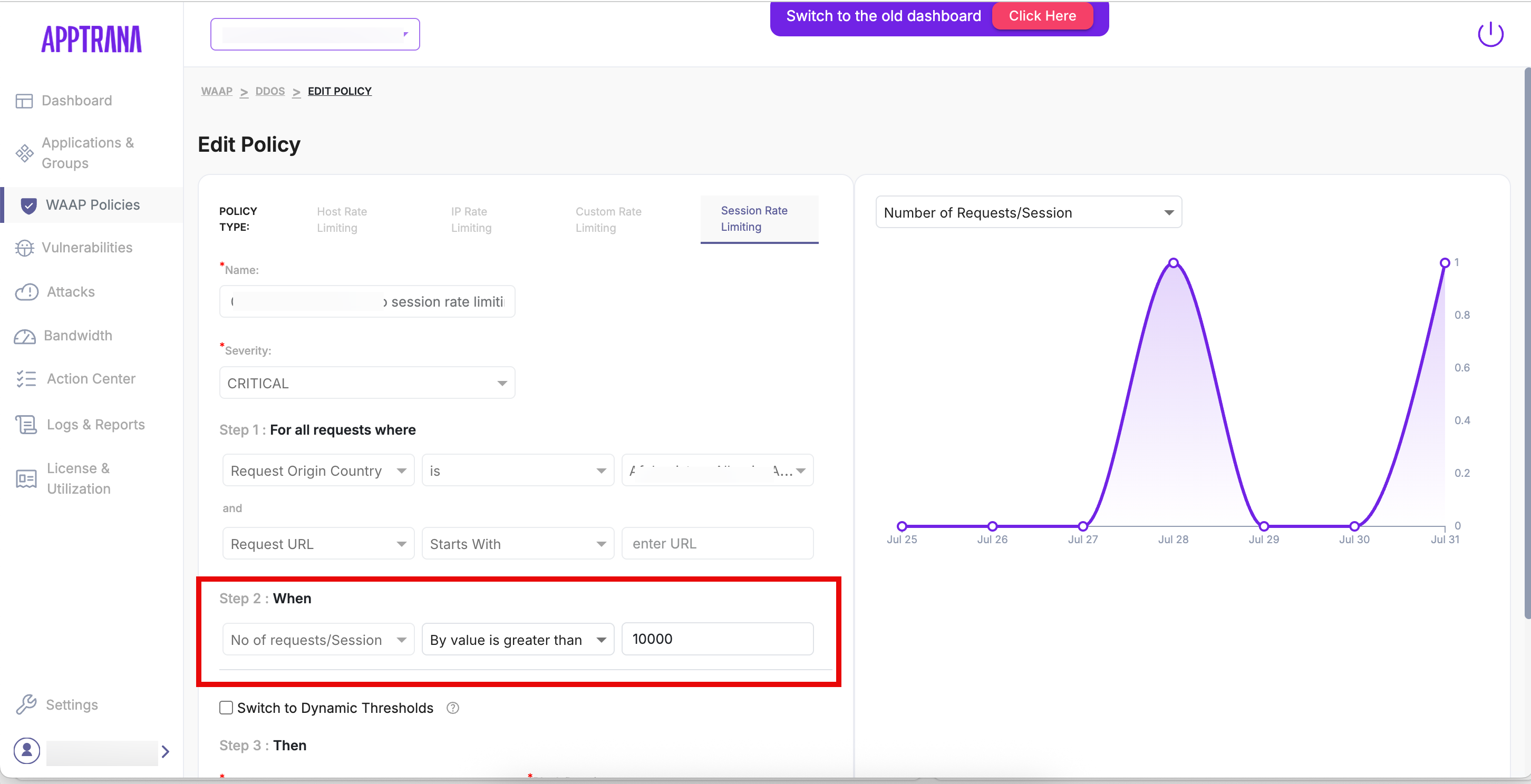Click the policy Name input field
The image size is (1531, 784).
(x=367, y=302)
